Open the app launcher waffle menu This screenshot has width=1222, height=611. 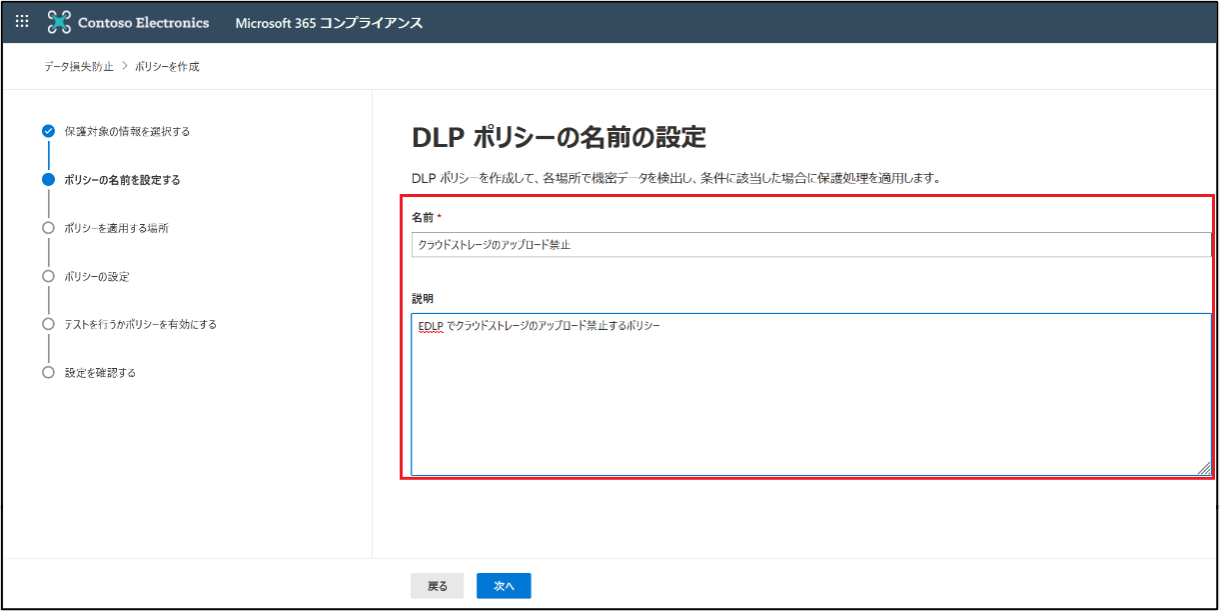[22, 22]
